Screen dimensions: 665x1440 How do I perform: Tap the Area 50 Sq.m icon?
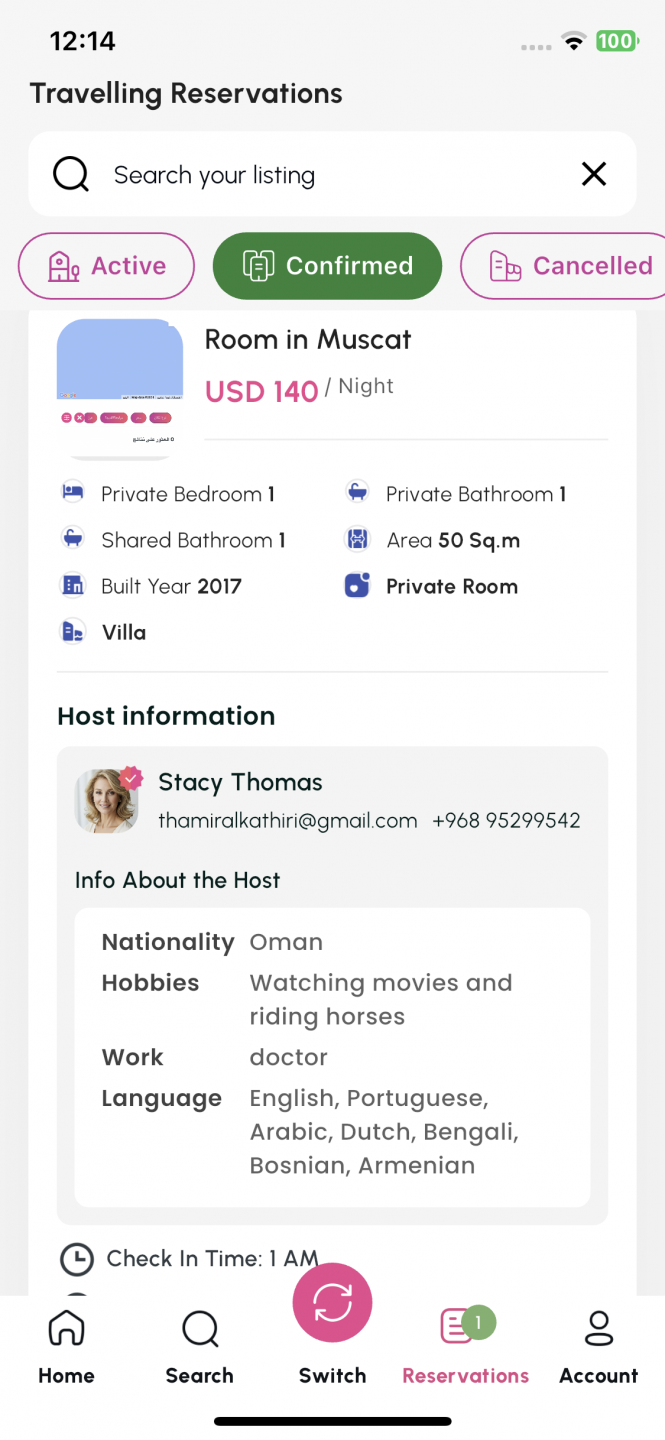point(357,540)
